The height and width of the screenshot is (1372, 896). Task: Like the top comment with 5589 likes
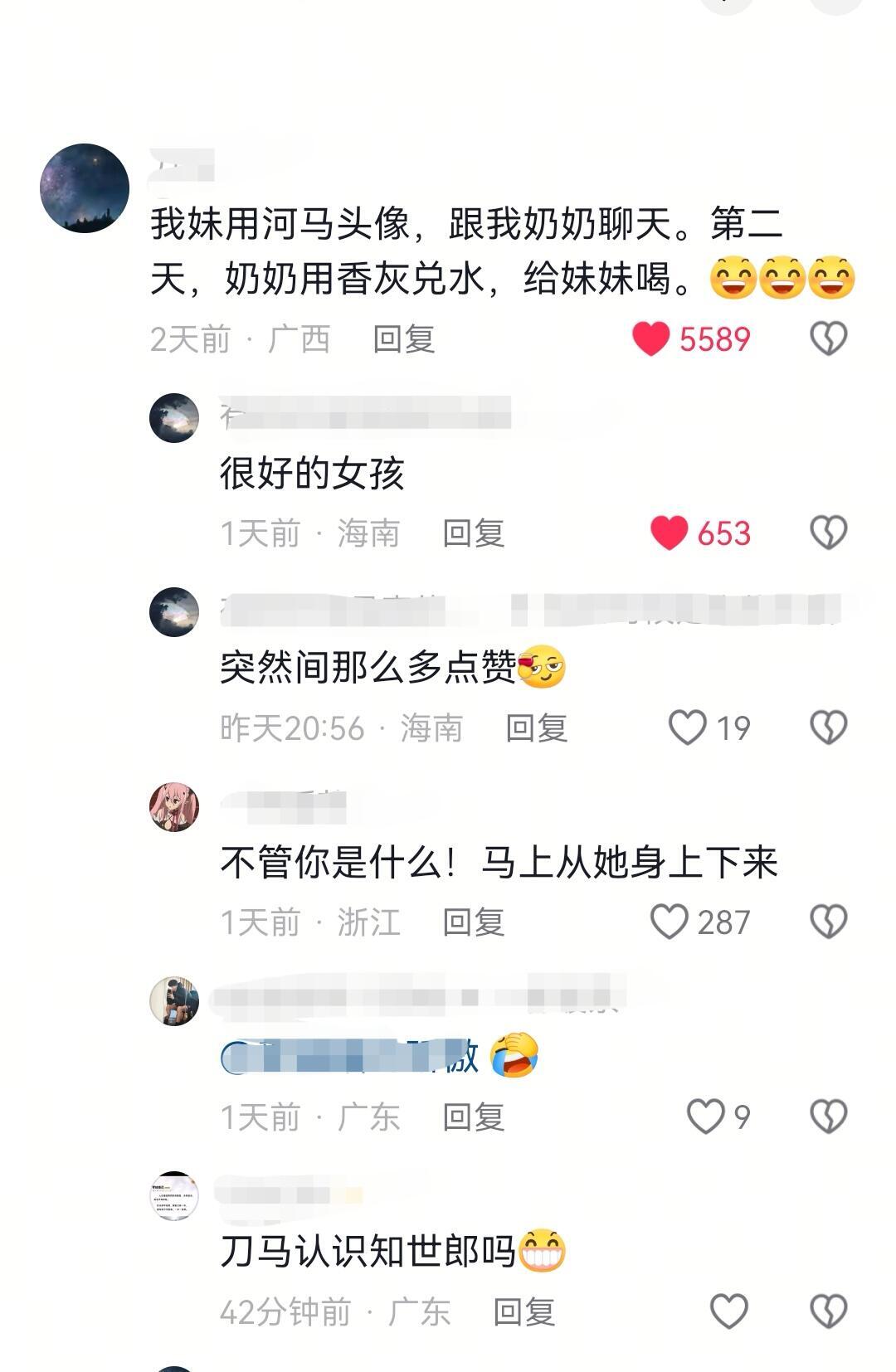651,338
